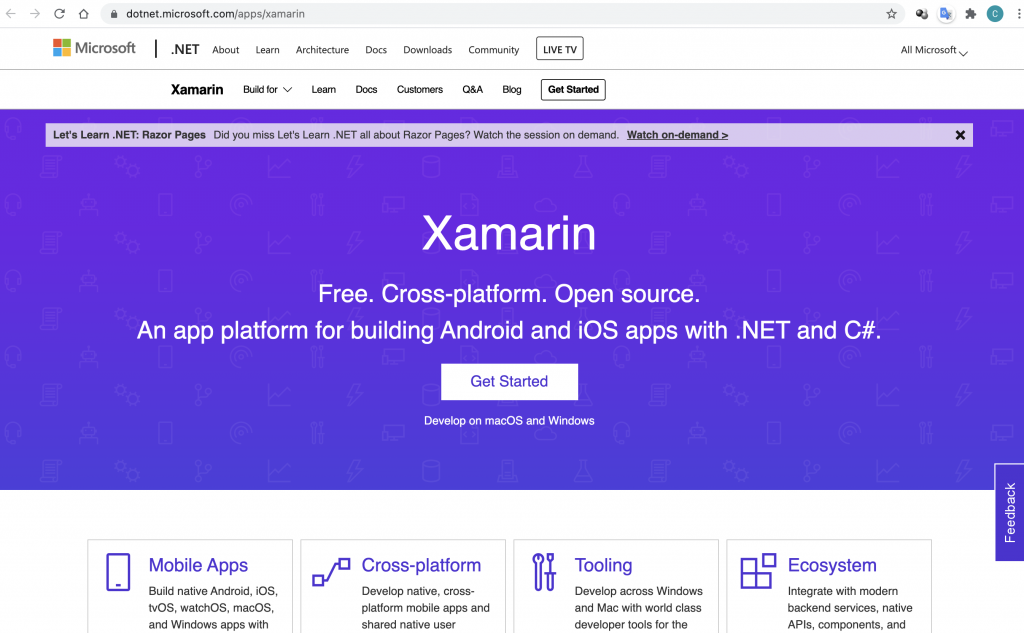Click the lock icon in the address bar
This screenshot has height=633, width=1024.
(x=114, y=14)
